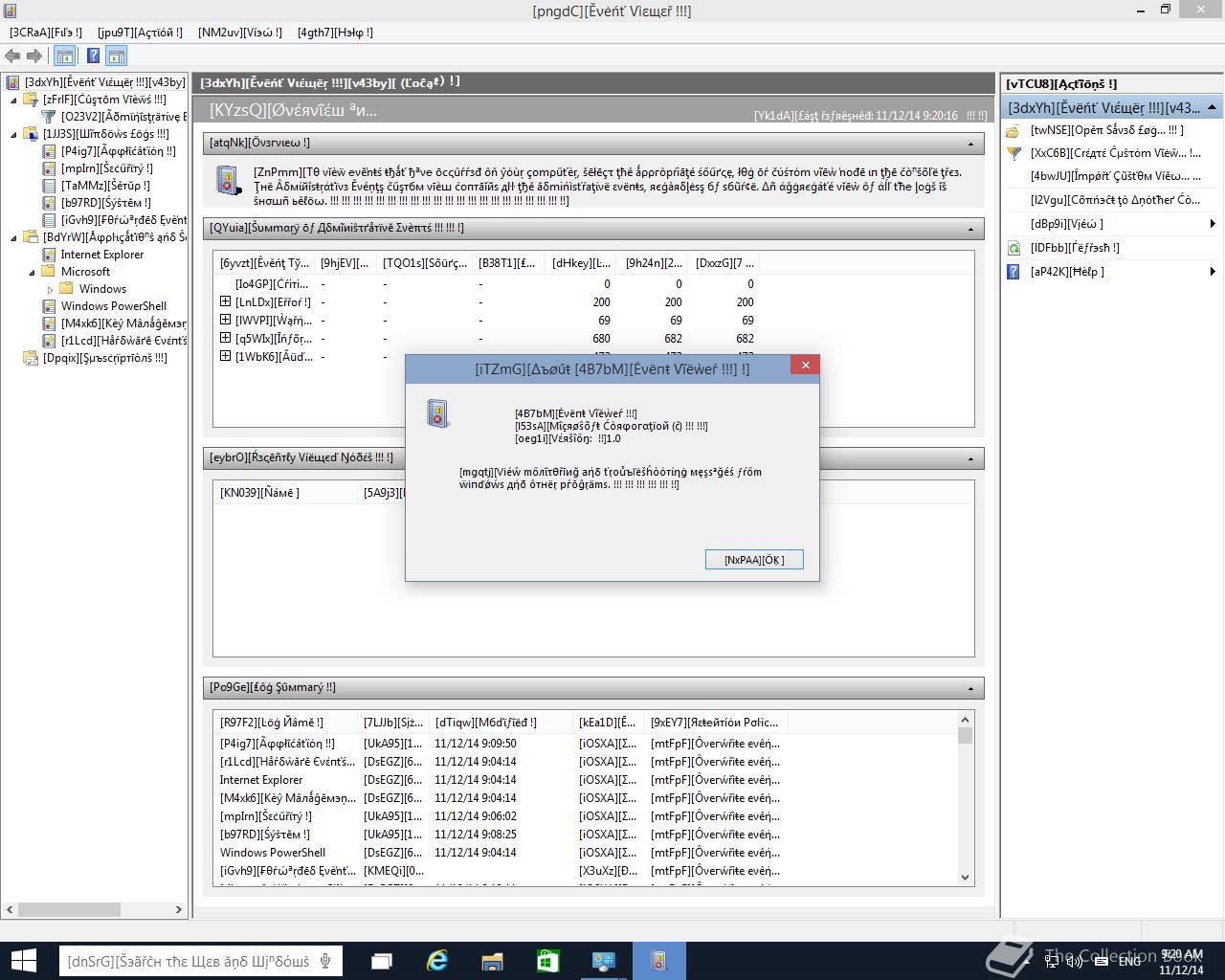Viewport: 1225px width, 980px height.
Task: Collapse Applications and Services Logs node
Action: [14, 237]
